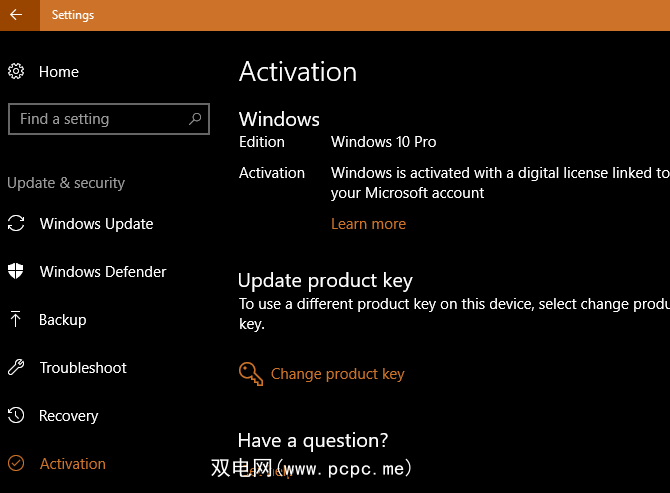Click the Troubleshoot wrench icon
The image size is (670, 493).
click(16, 368)
